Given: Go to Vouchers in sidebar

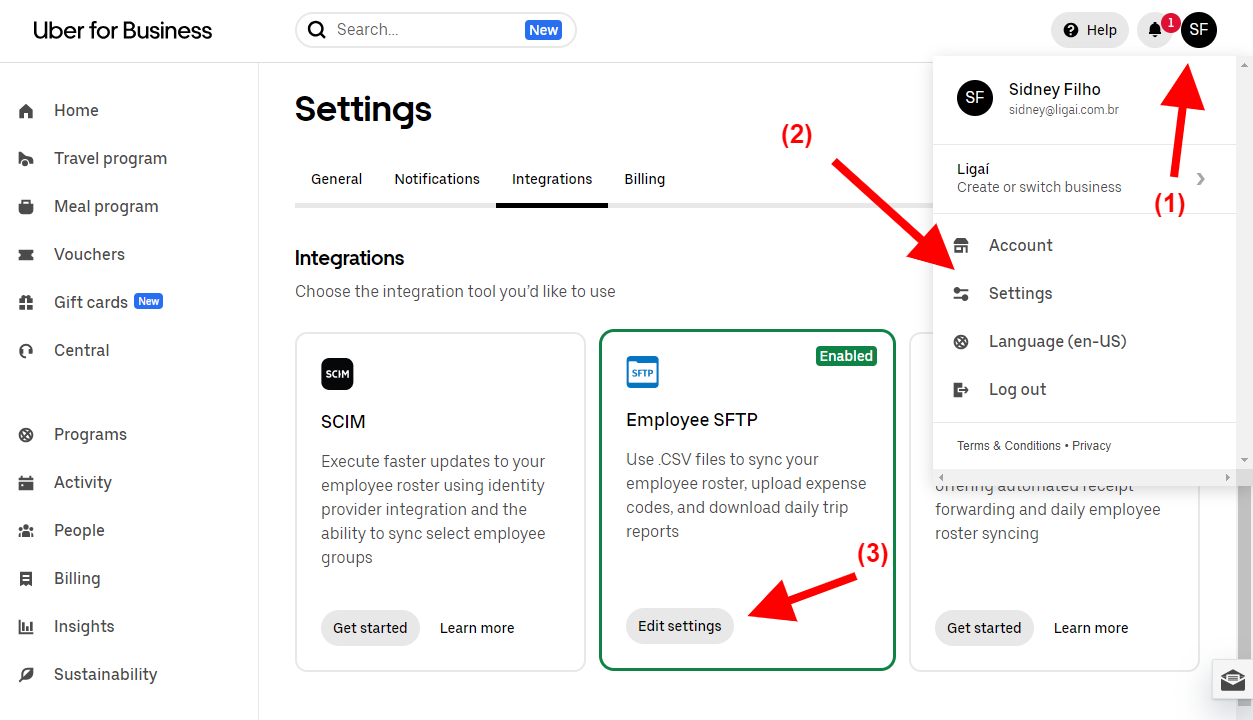Looking at the screenshot, I should [x=89, y=255].
